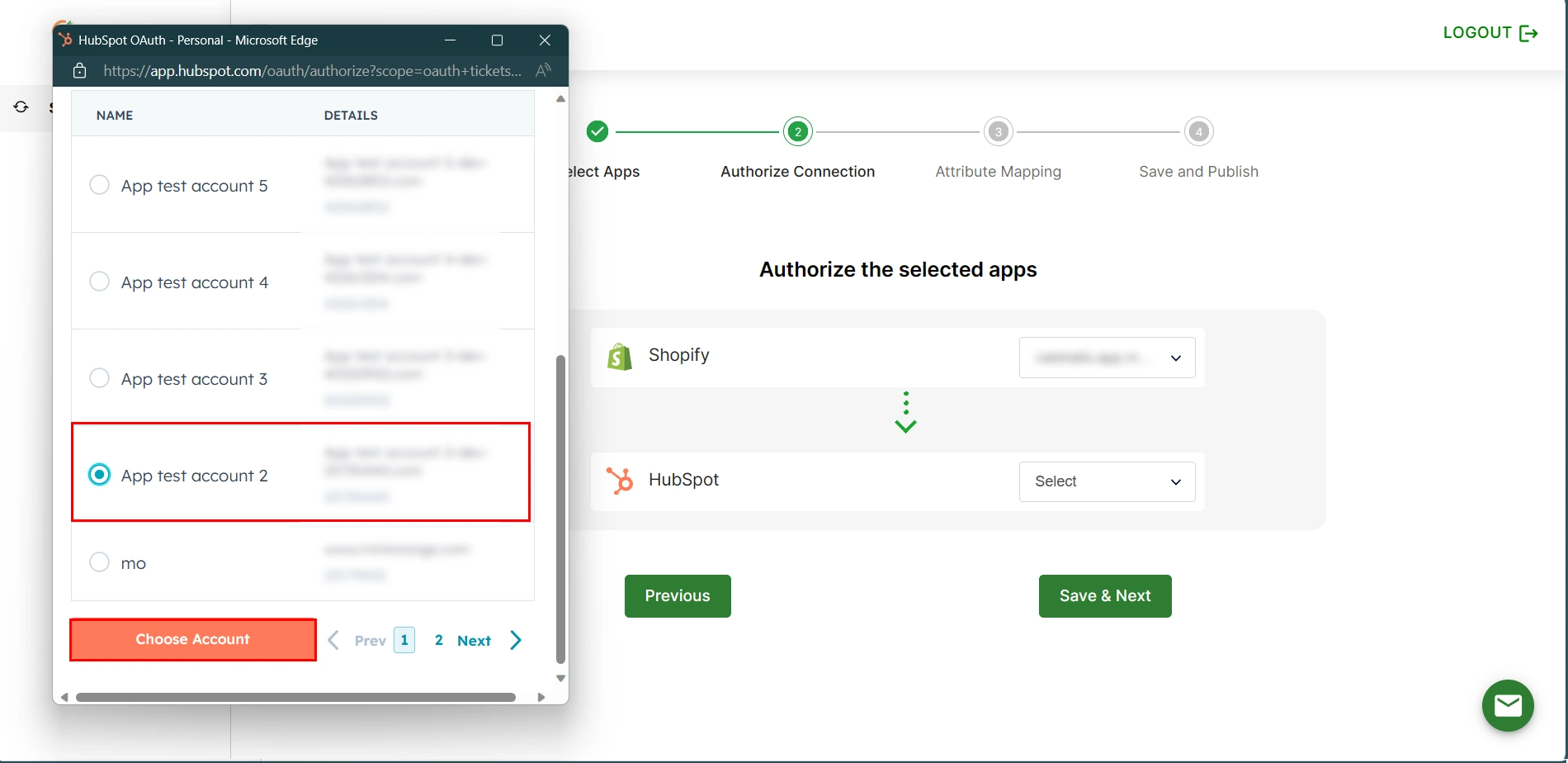Open the chat support bubble icon
Screen dimensions: 1568x763
pyautogui.click(x=1509, y=706)
